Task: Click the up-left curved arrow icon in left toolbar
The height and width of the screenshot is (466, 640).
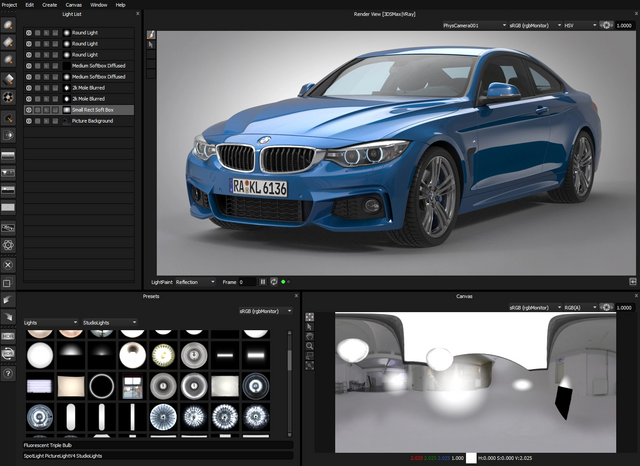Action: (x=8, y=300)
